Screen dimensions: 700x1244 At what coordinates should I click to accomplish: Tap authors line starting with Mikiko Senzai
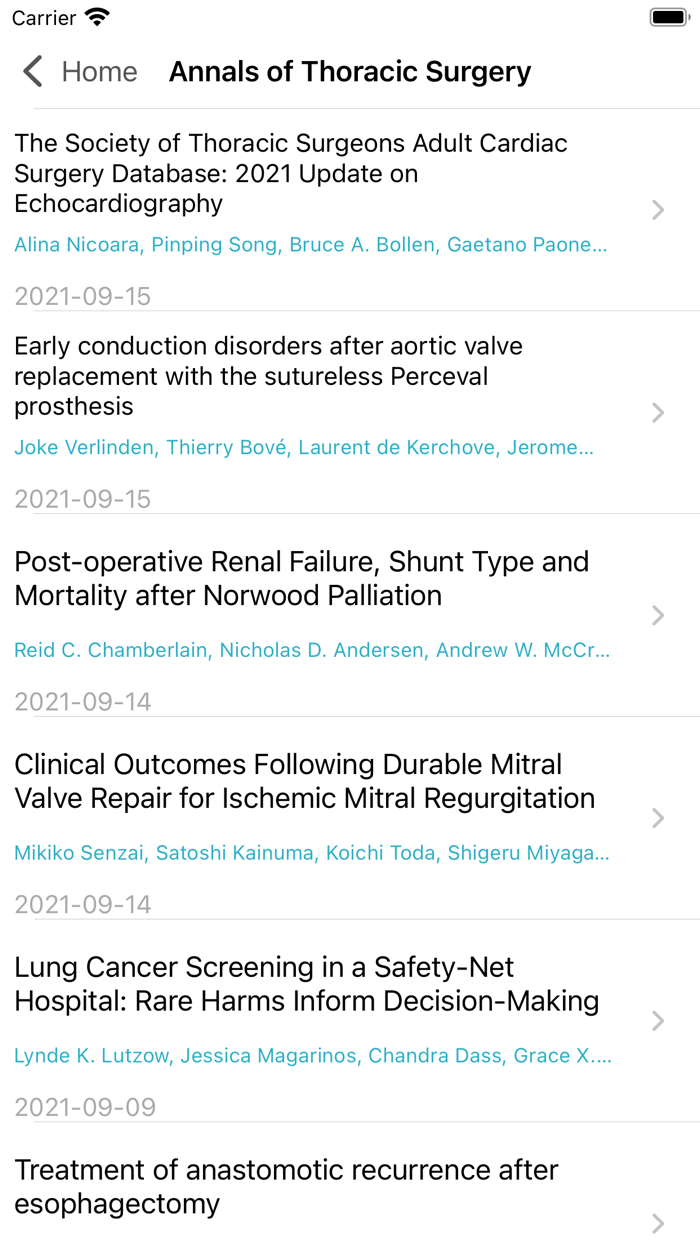(312, 853)
